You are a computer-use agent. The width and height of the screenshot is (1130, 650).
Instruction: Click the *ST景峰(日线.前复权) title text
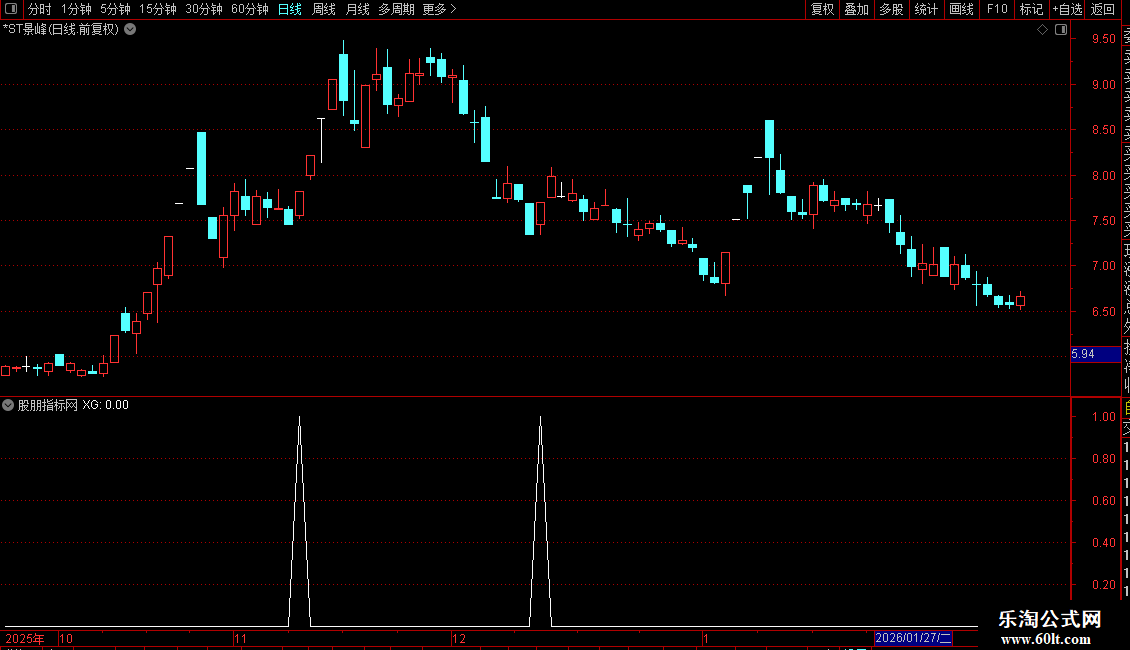coord(61,30)
